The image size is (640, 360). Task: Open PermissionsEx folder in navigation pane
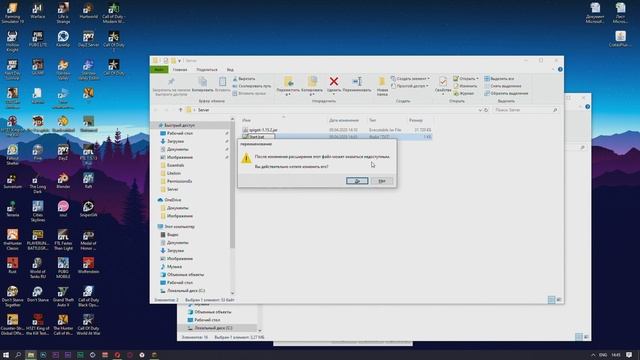coord(180,181)
